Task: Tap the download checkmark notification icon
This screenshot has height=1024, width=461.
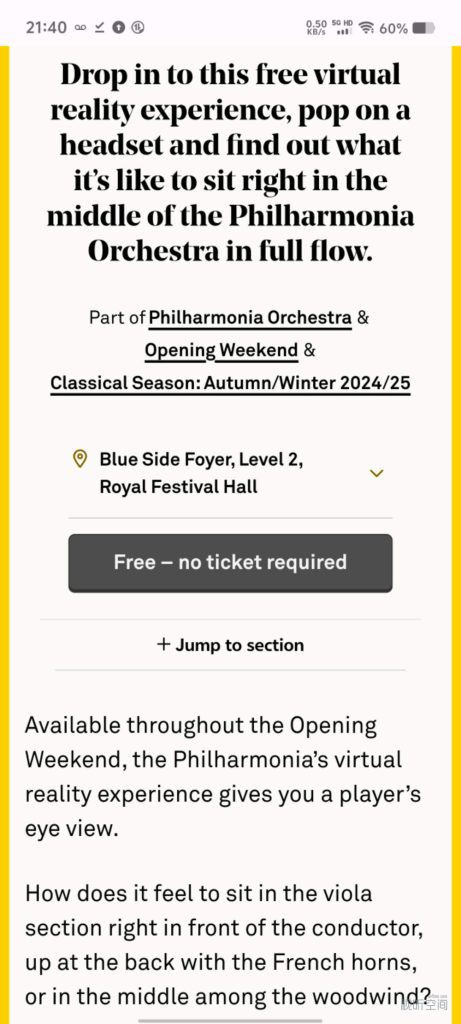Action: 100,28
